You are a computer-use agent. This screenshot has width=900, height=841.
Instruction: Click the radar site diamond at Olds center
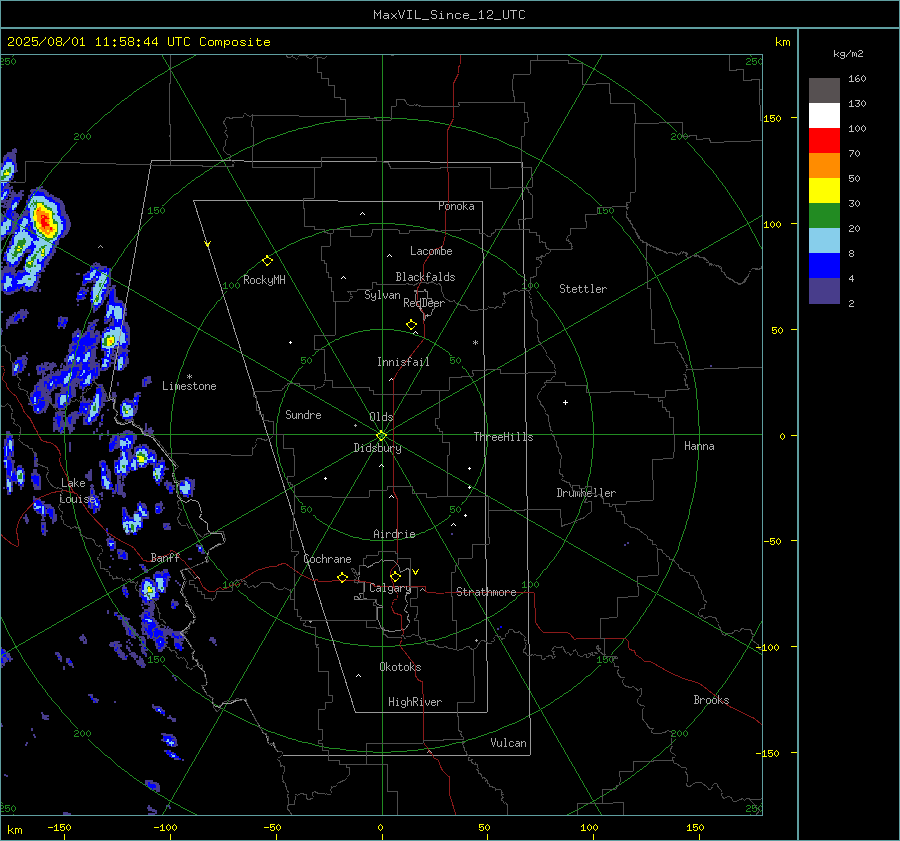381,435
